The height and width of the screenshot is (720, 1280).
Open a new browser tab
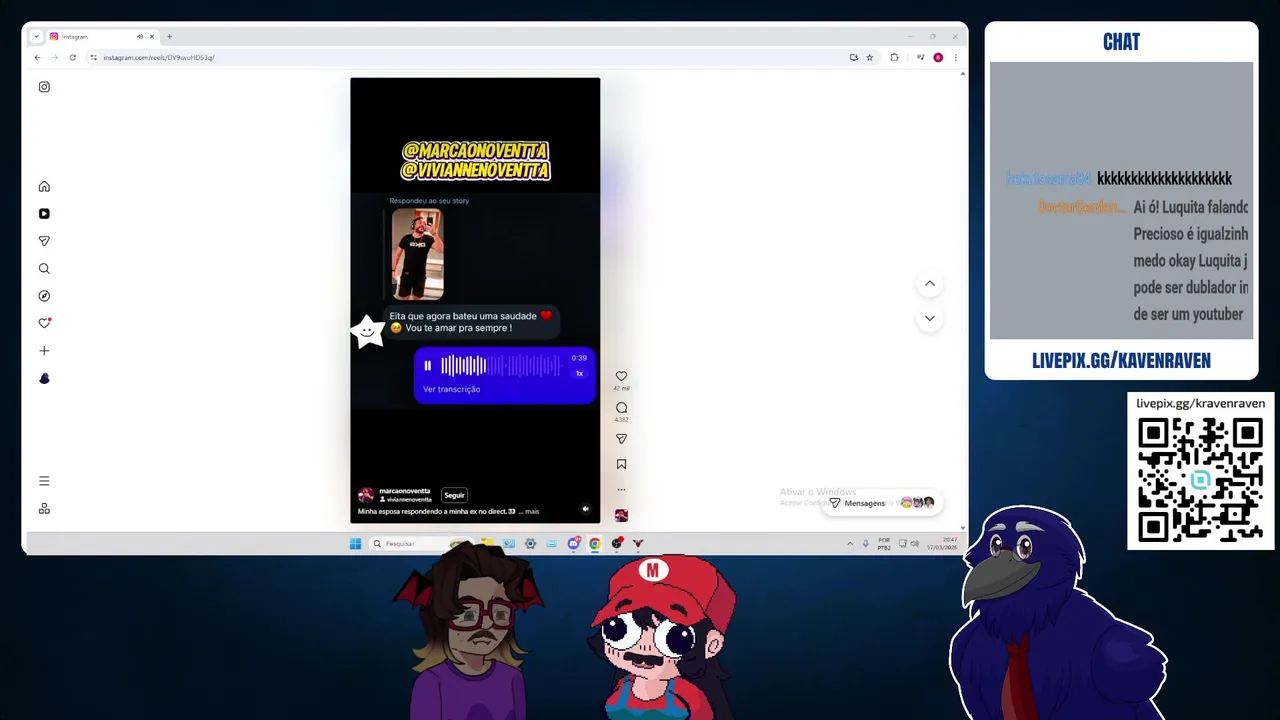(169, 37)
